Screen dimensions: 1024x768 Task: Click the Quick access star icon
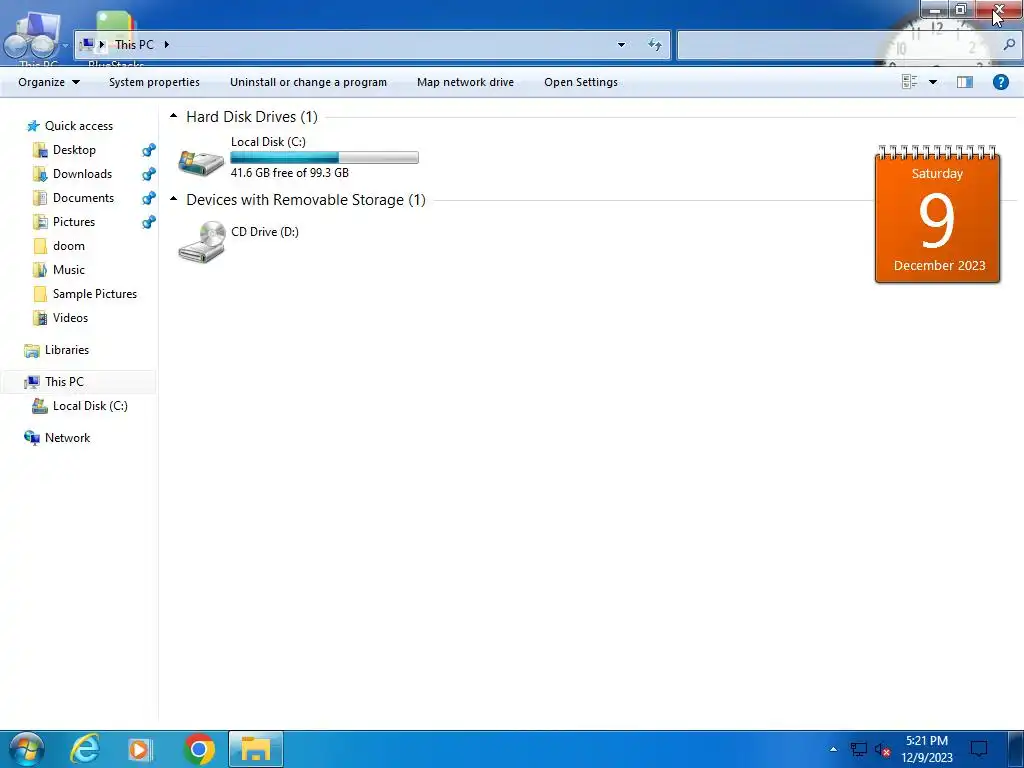pos(33,126)
